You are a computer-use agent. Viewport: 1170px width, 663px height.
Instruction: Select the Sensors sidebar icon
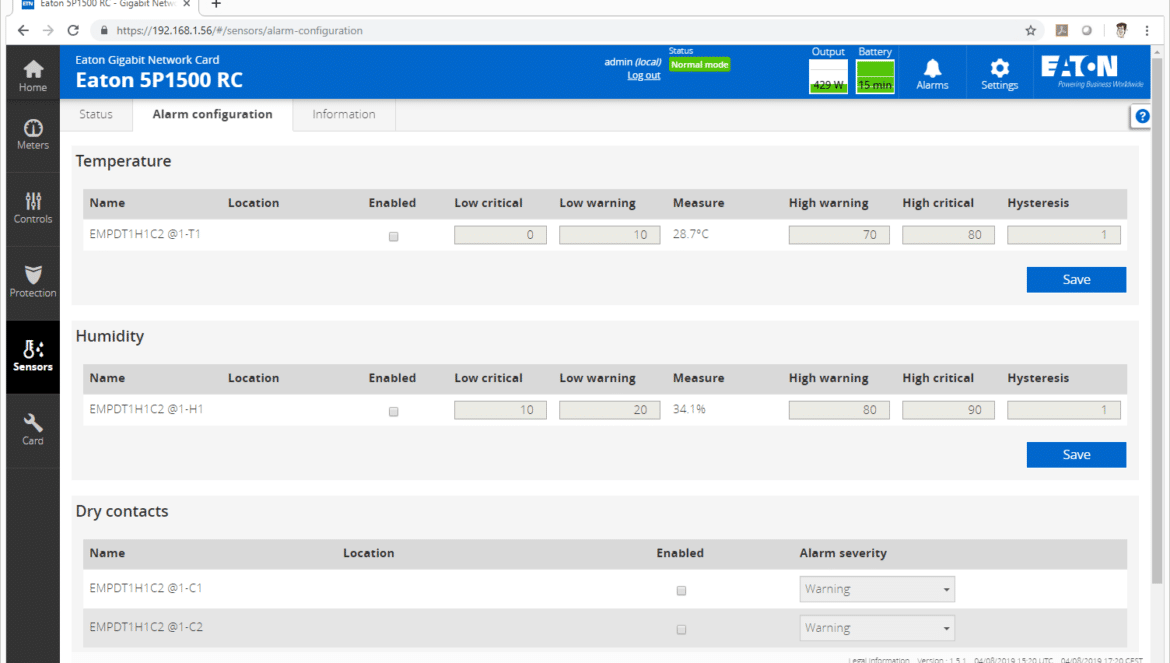coord(33,356)
